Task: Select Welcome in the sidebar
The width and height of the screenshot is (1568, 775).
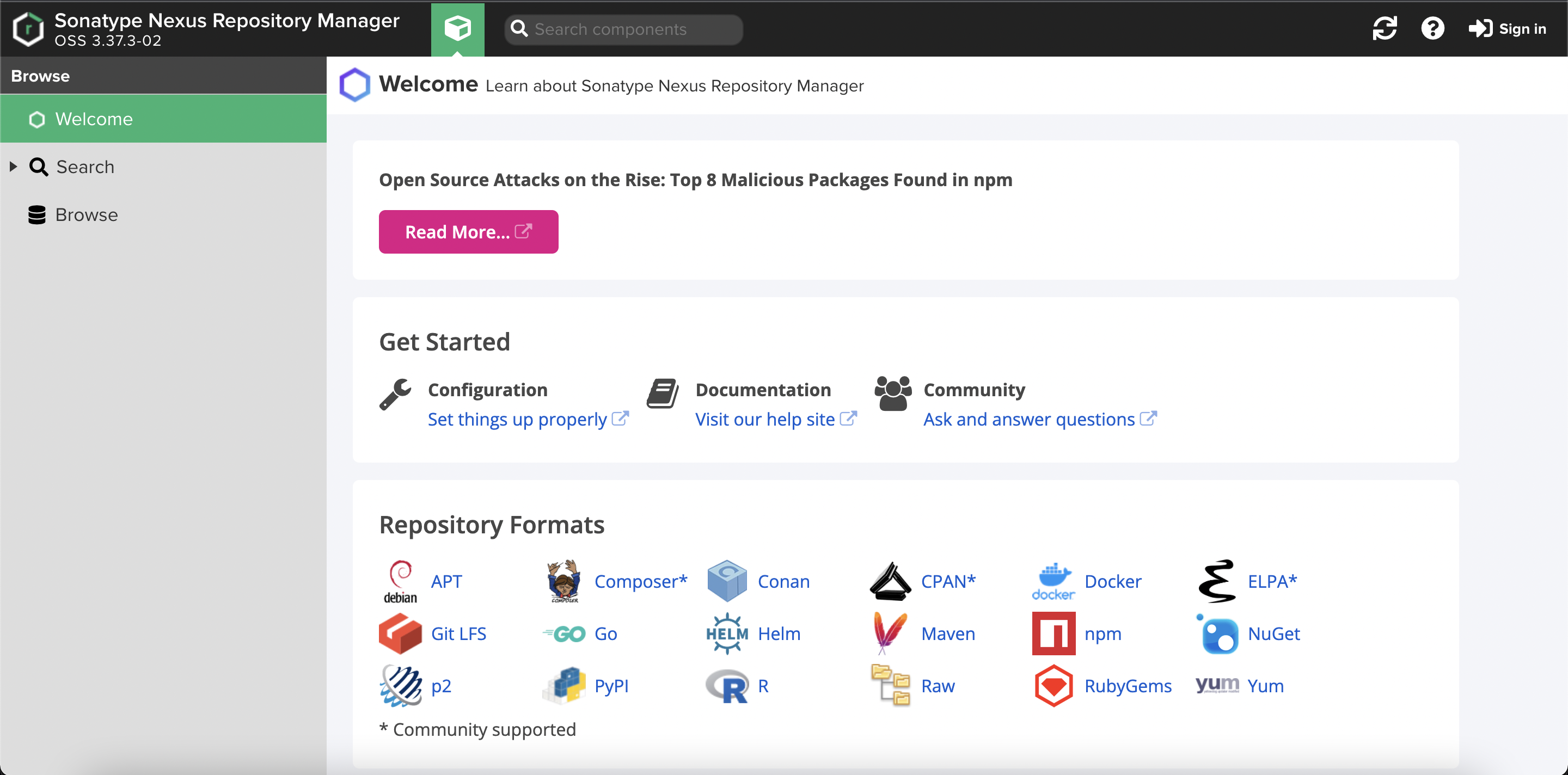Action: point(94,119)
